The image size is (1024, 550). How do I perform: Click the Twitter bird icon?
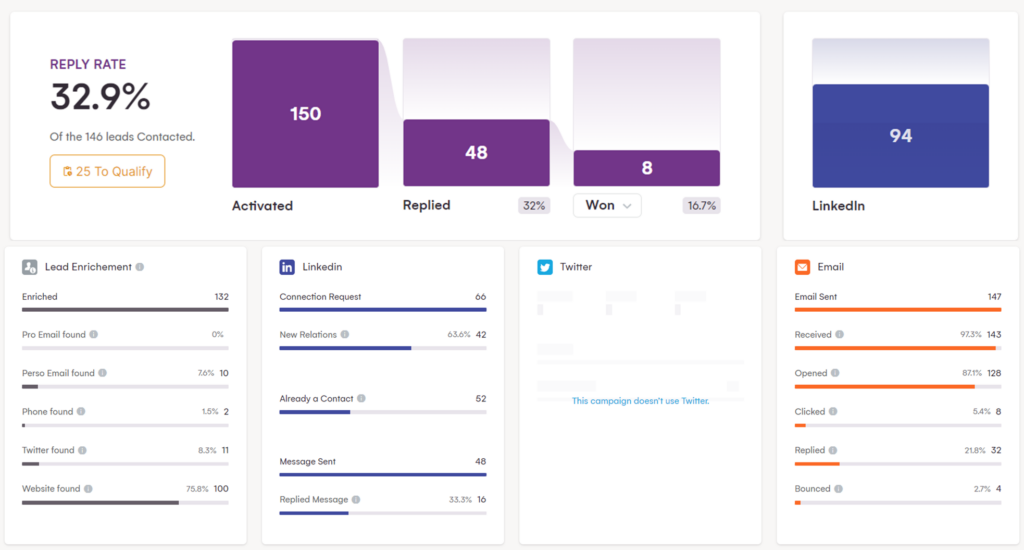(x=545, y=267)
